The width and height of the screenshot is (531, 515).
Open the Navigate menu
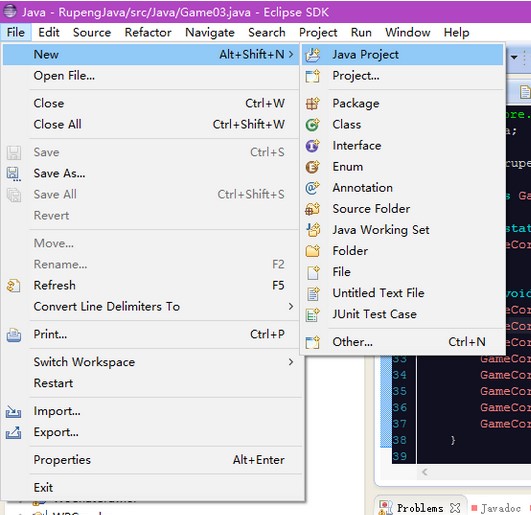tap(210, 33)
